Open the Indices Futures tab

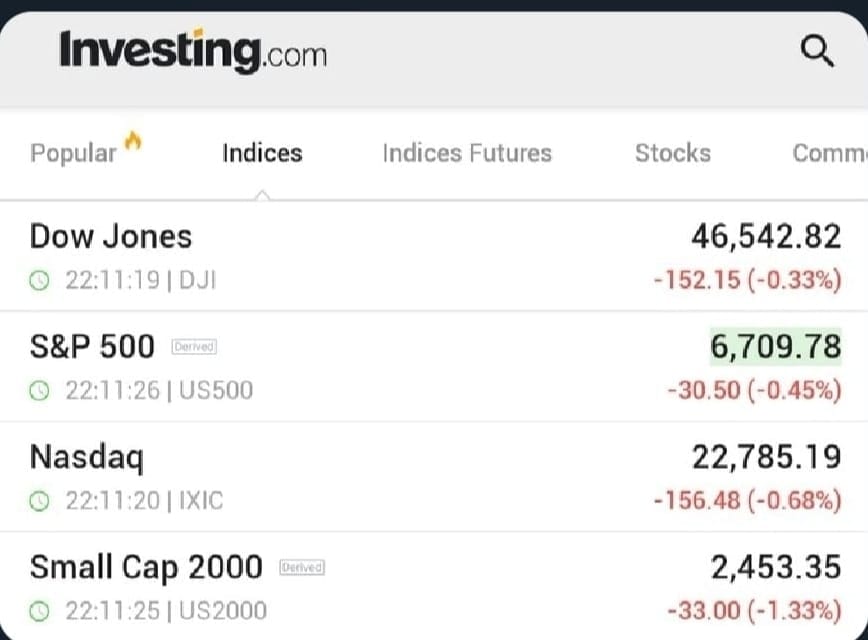point(467,153)
